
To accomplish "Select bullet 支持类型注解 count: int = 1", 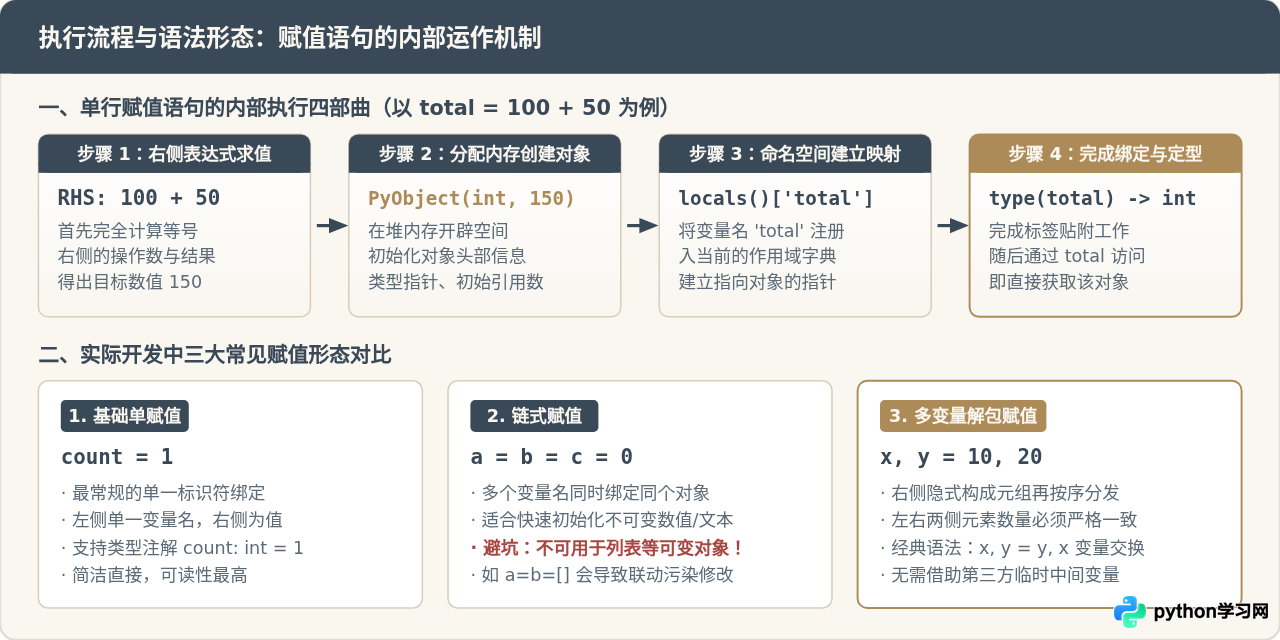I will point(182,548).
